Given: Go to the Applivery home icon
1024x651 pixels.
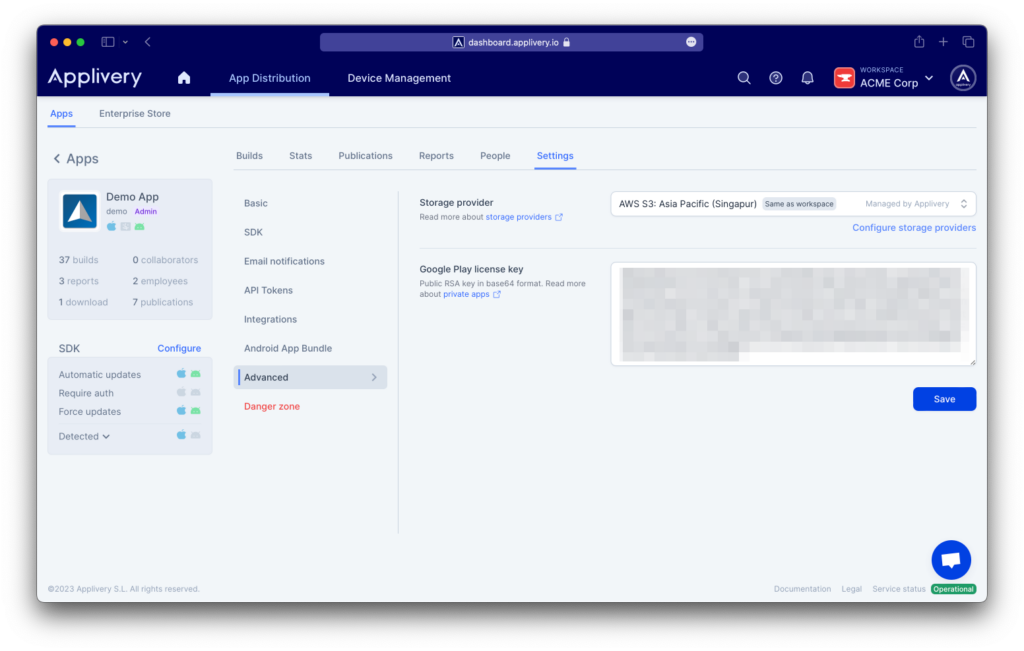Looking at the screenshot, I should pyautogui.click(x=184, y=78).
